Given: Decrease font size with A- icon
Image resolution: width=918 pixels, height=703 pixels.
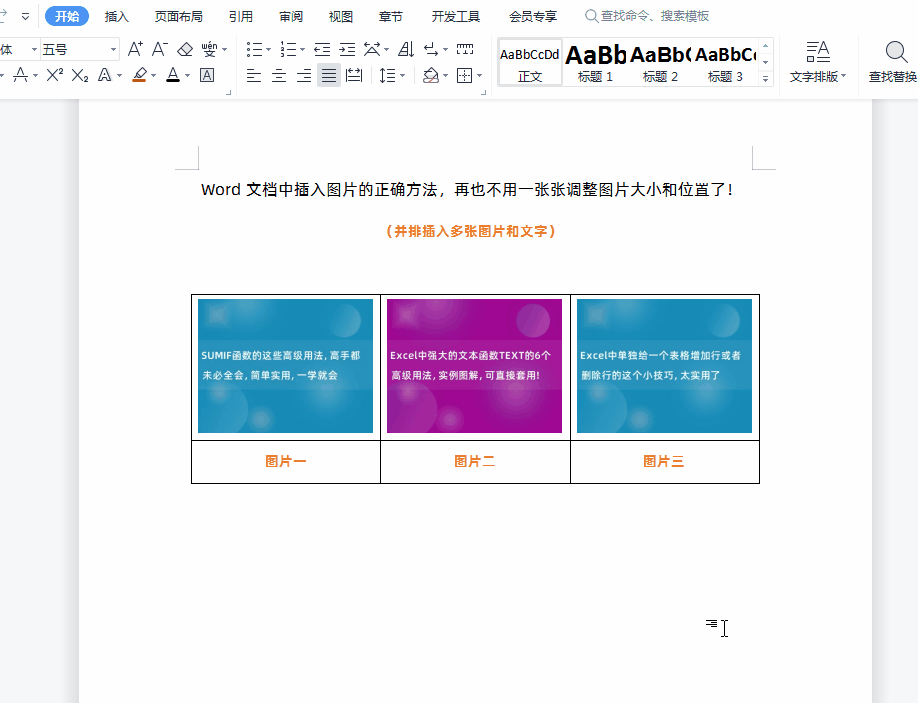Looking at the screenshot, I should click(x=159, y=49).
